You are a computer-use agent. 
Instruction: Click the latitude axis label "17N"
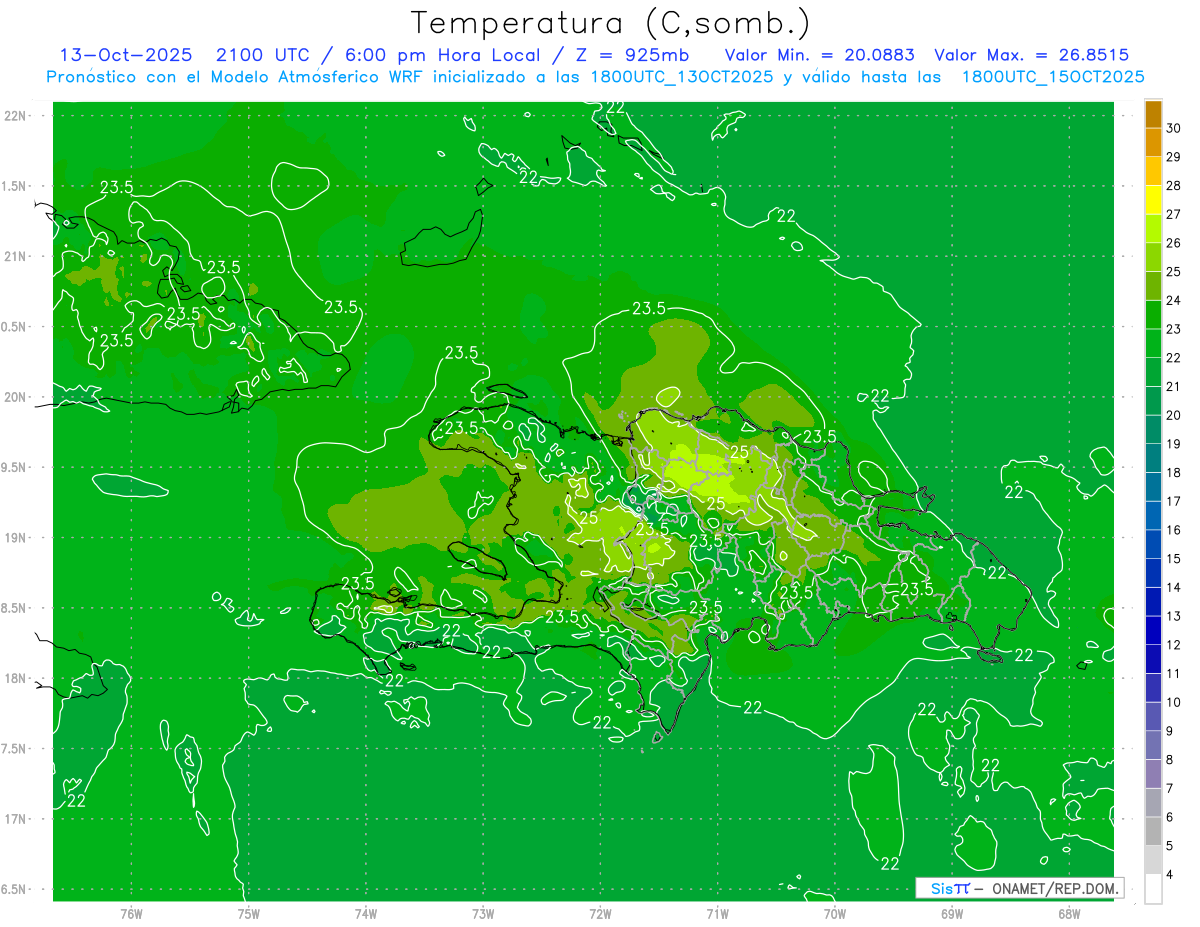point(15,819)
